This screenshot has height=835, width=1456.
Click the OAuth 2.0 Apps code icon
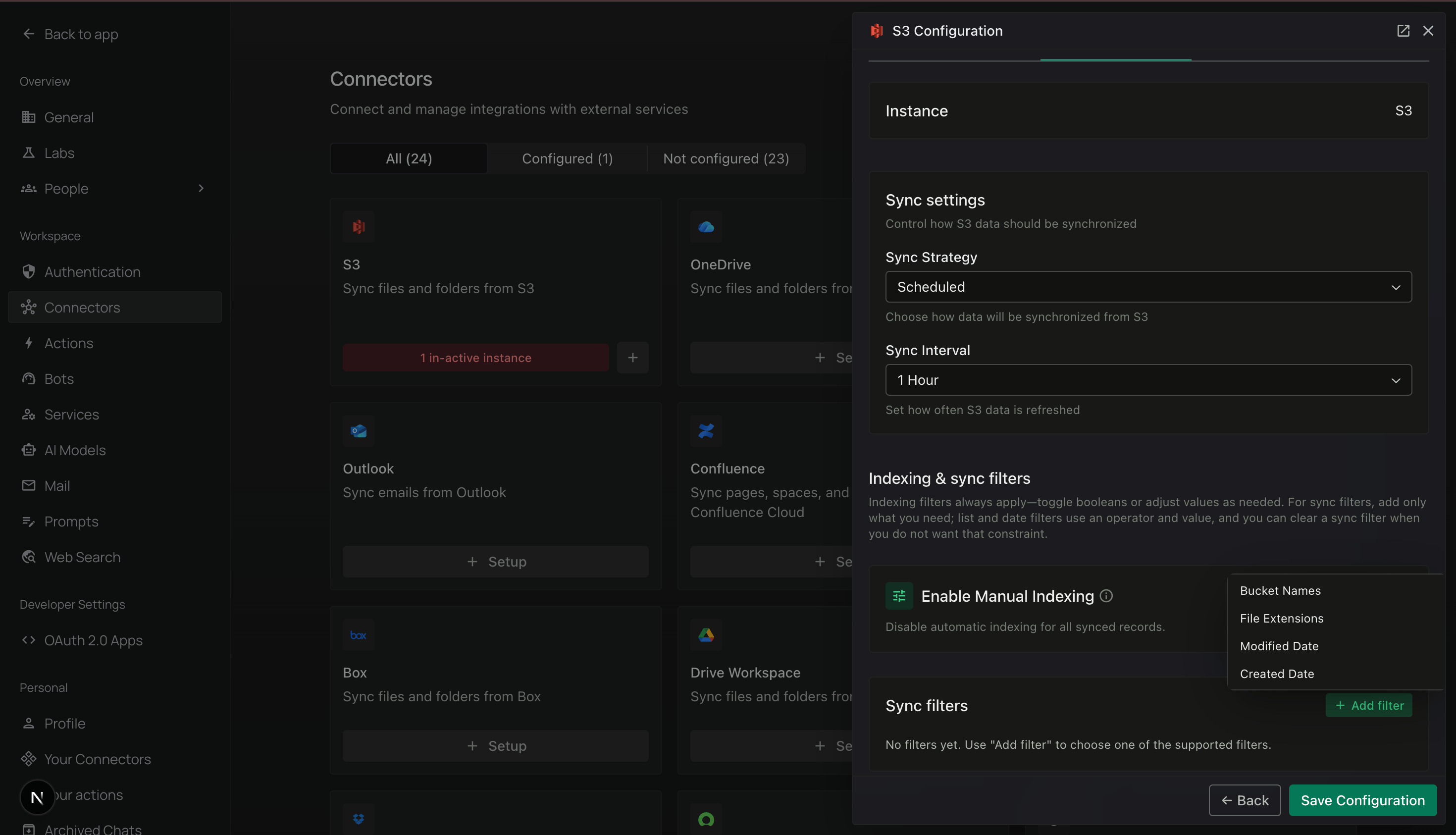tap(29, 640)
